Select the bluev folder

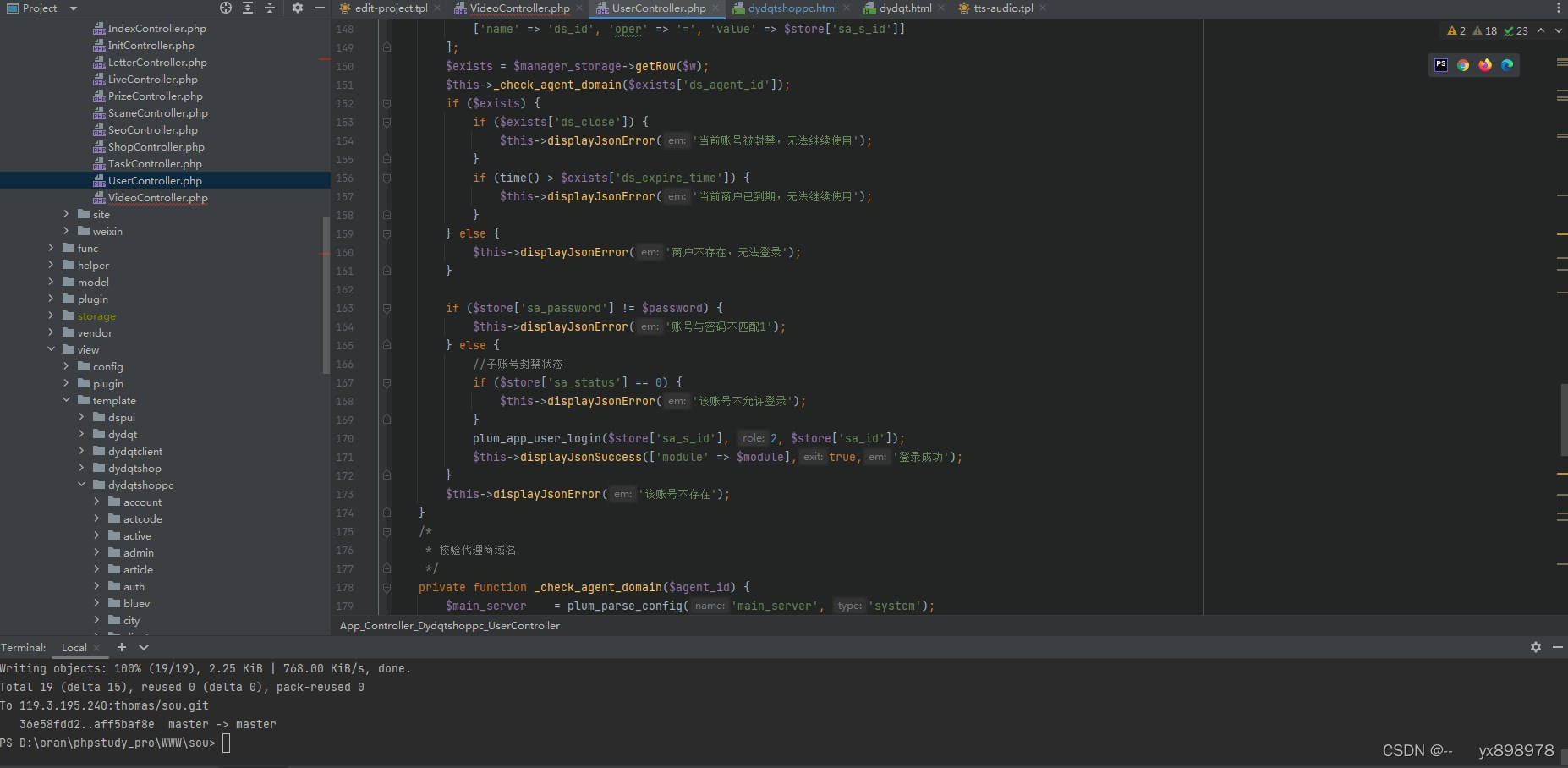pyautogui.click(x=136, y=604)
